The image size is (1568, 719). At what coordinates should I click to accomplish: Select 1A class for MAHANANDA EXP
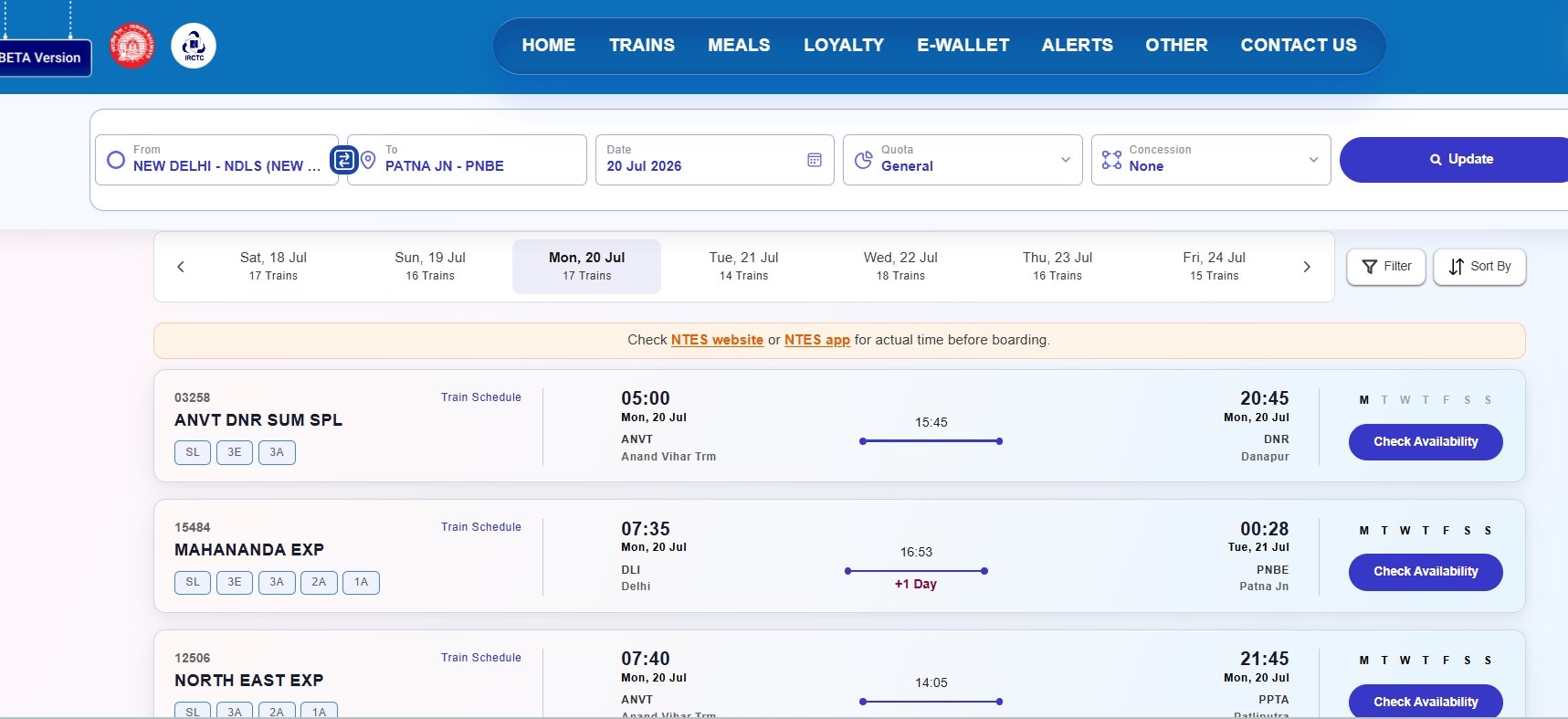361,582
